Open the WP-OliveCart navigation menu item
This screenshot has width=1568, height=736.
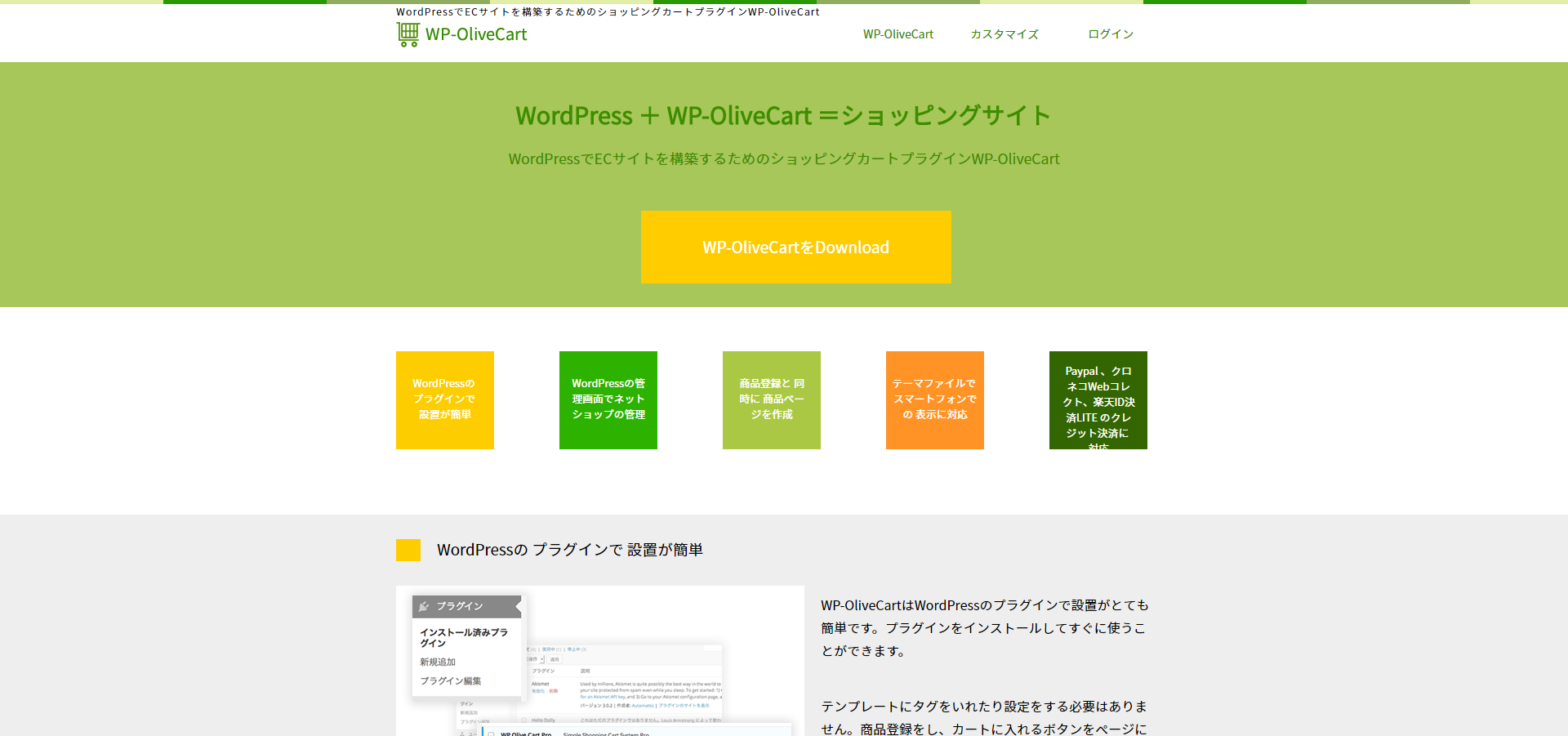coord(898,34)
